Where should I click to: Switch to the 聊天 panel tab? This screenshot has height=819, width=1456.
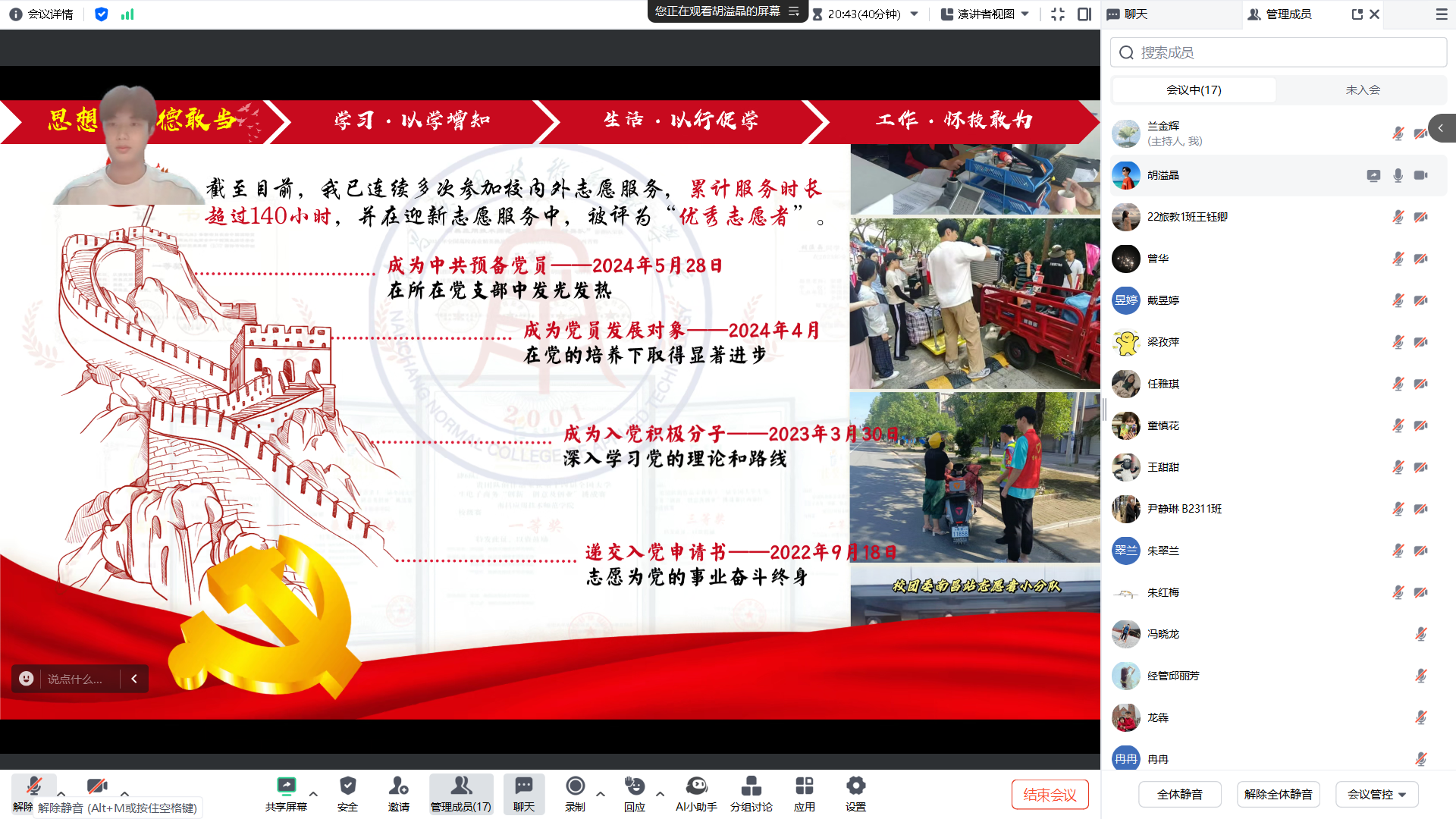tap(1135, 14)
